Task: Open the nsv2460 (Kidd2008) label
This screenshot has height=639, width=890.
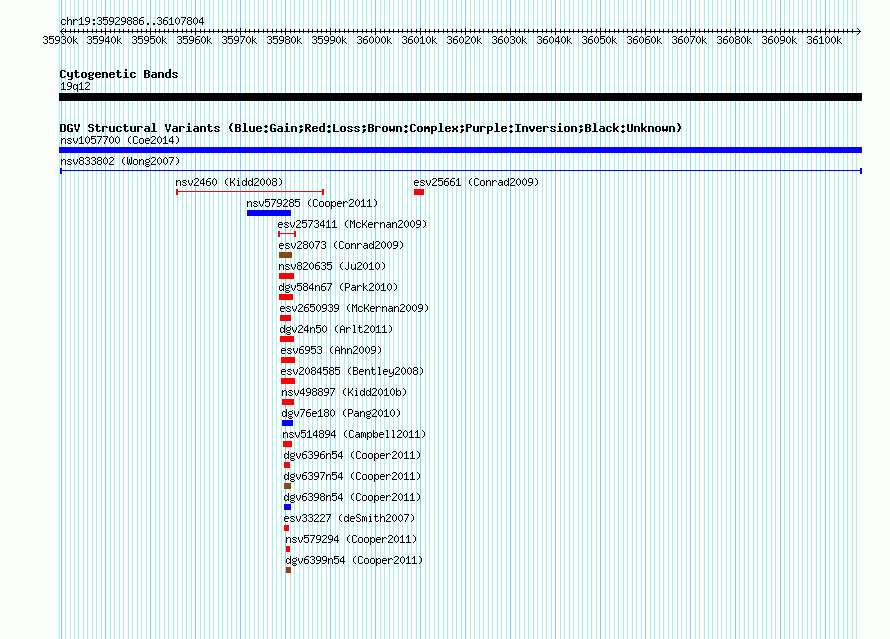Action: click(229, 182)
